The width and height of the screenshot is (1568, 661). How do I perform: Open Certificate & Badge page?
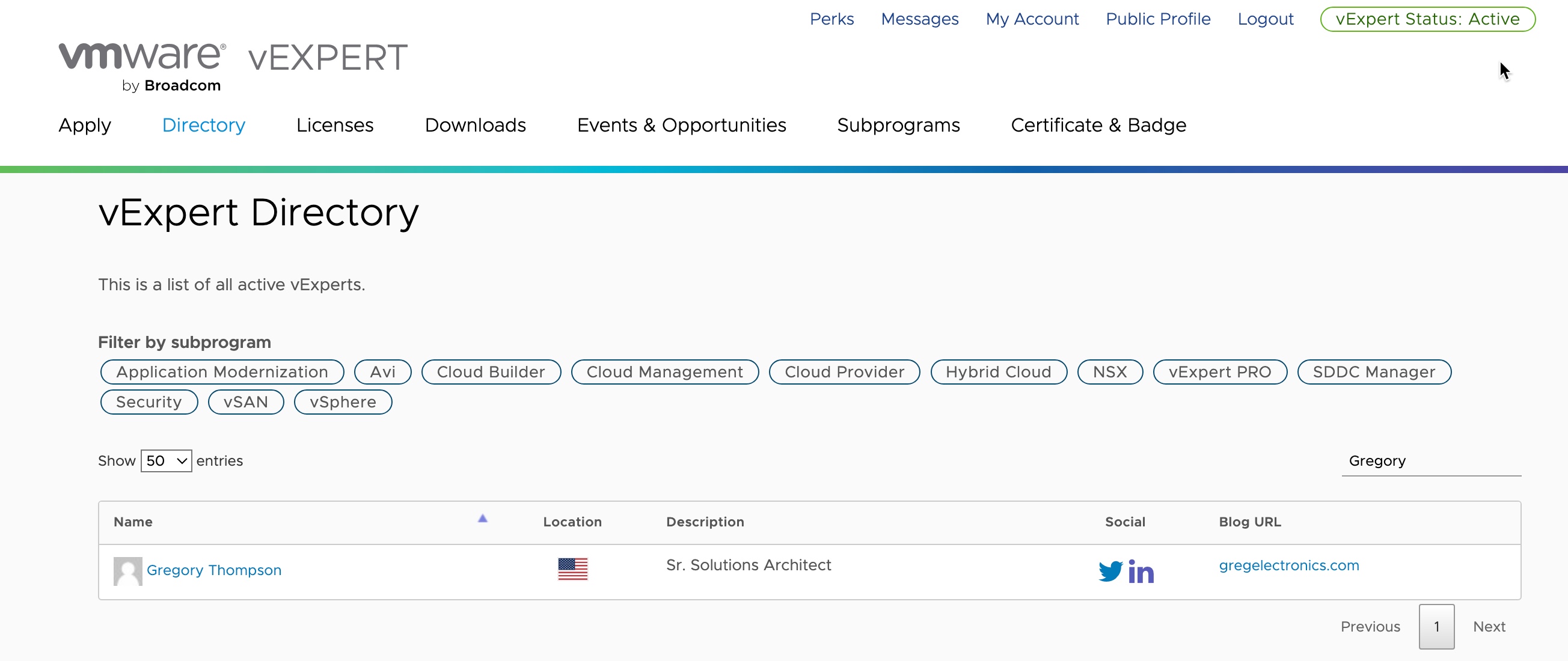[1098, 125]
